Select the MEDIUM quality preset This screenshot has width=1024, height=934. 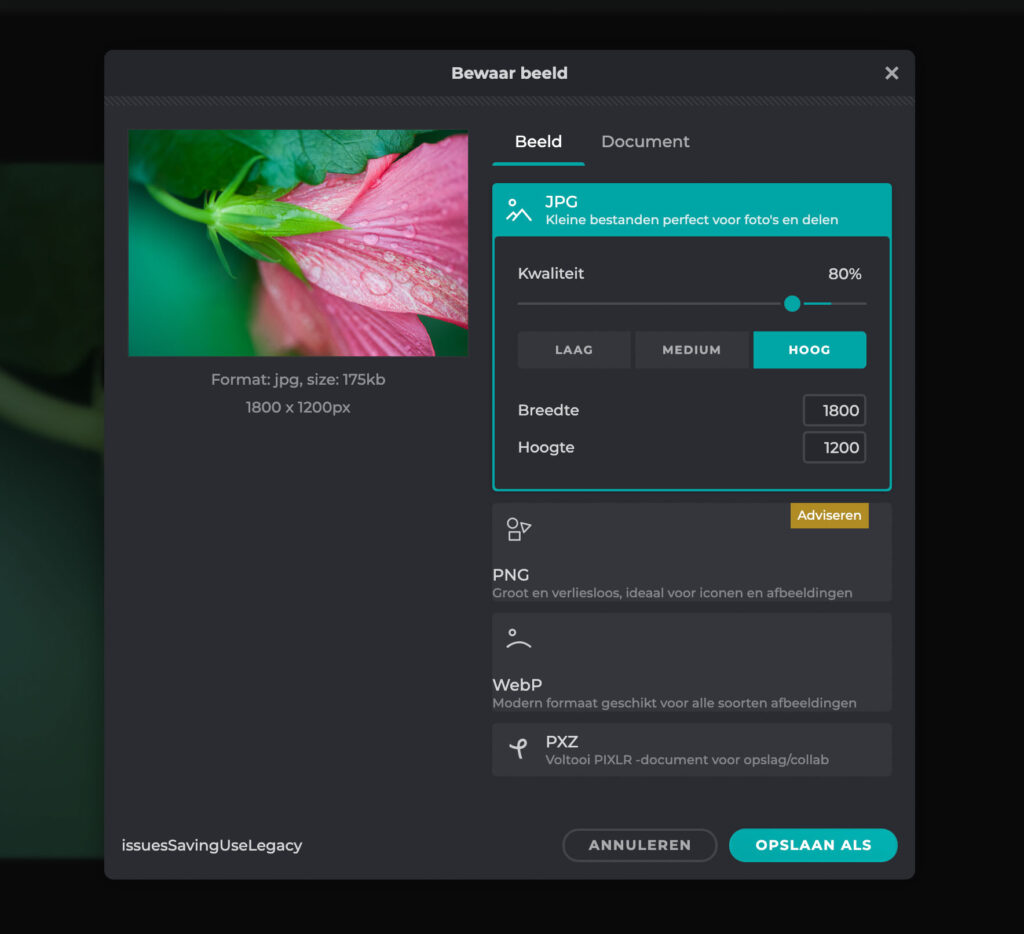[691, 350]
